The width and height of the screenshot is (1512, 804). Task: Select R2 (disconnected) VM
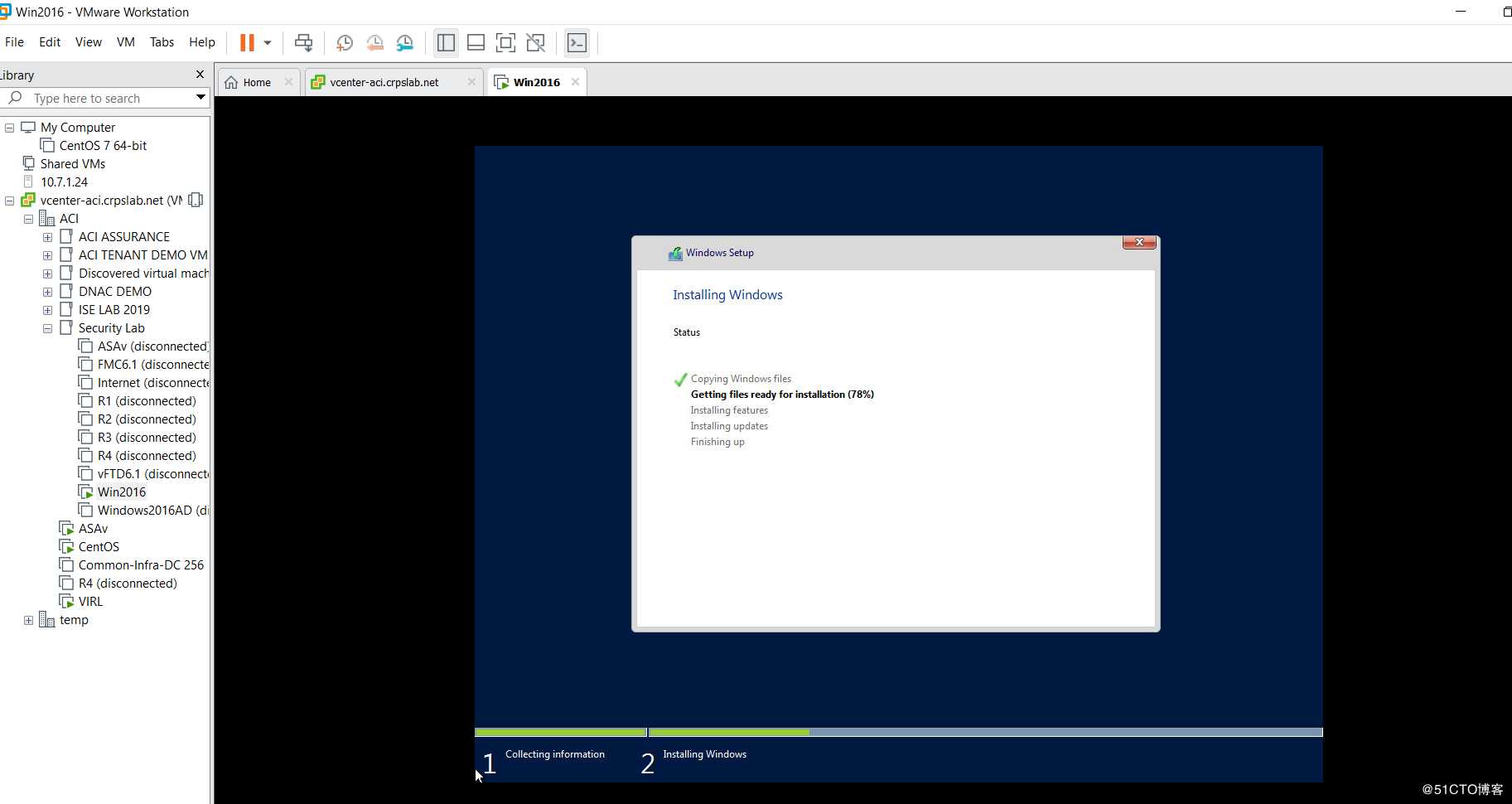(x=146, y=419)
